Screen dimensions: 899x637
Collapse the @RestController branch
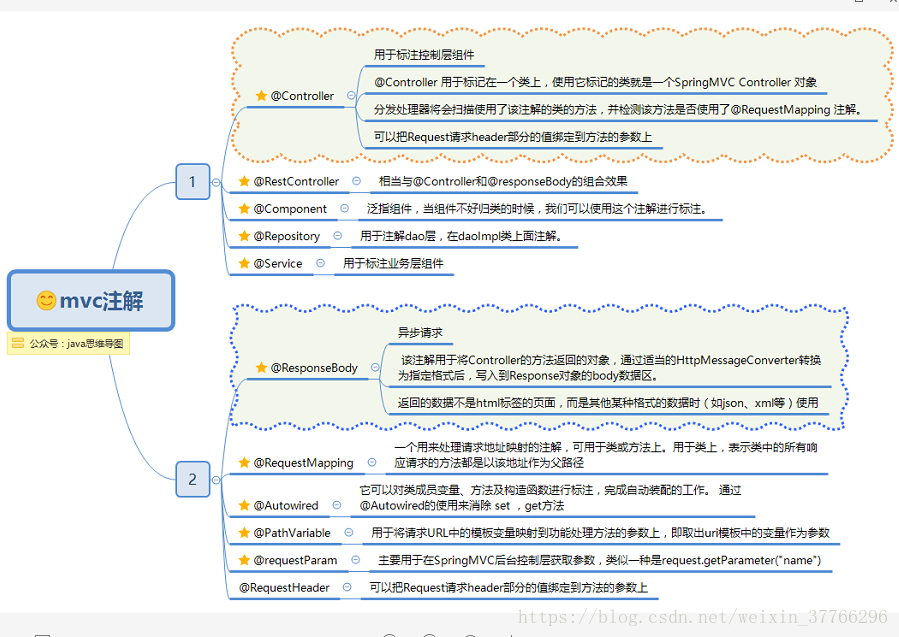click(356, 181)
